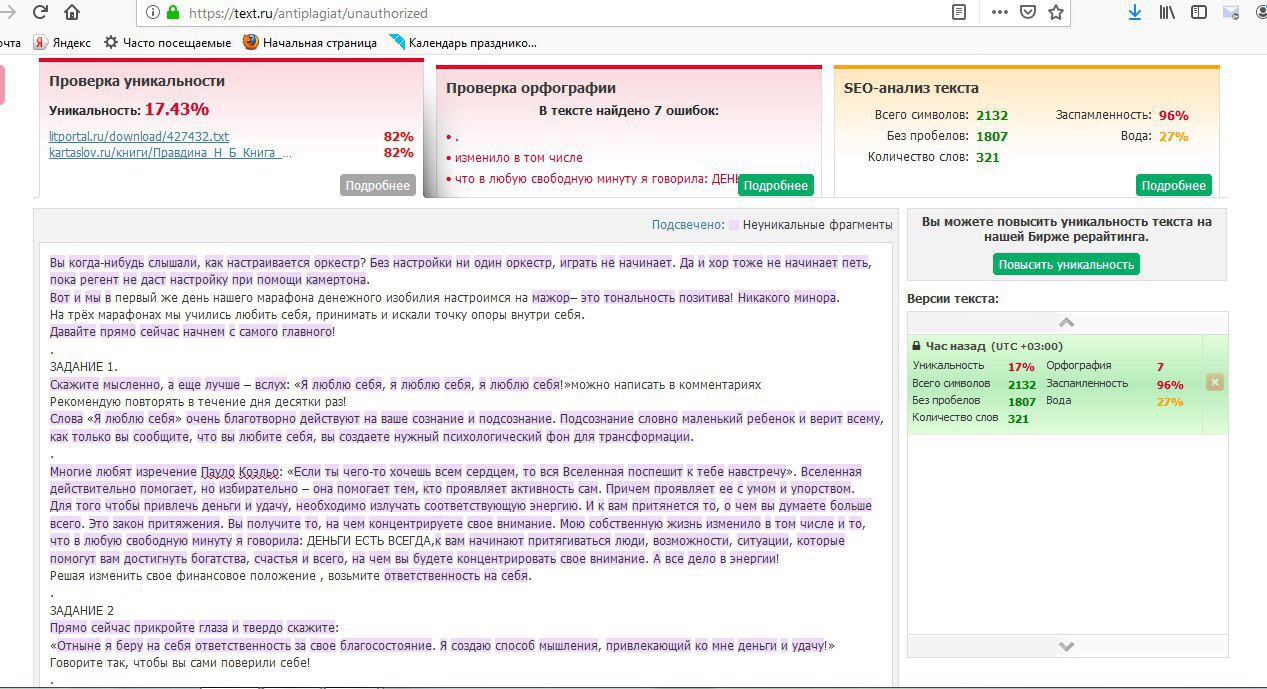Go to the browser home page icon

pos(72,13)
